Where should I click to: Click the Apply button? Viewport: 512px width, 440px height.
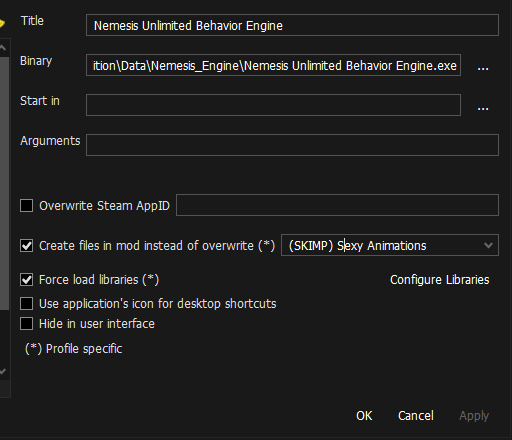474,416
